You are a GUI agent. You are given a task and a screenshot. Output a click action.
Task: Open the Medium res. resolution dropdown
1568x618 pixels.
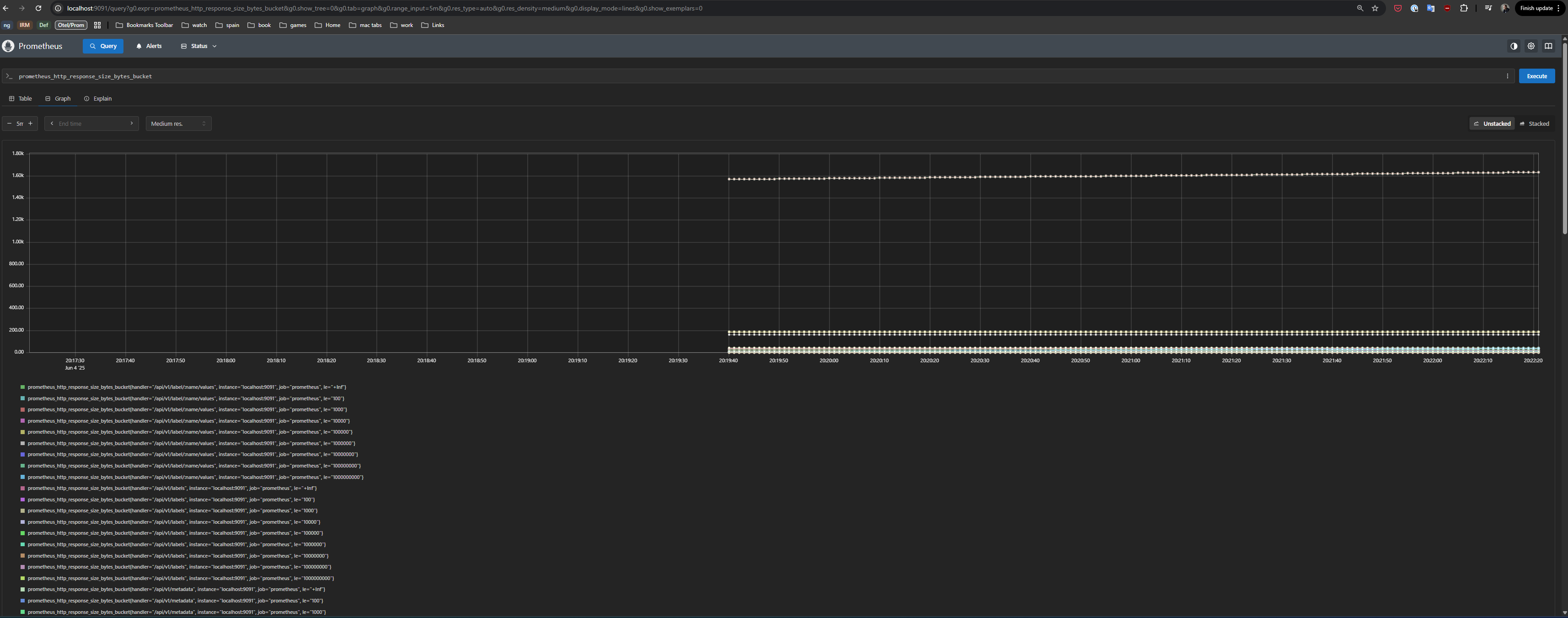[178, 124]
